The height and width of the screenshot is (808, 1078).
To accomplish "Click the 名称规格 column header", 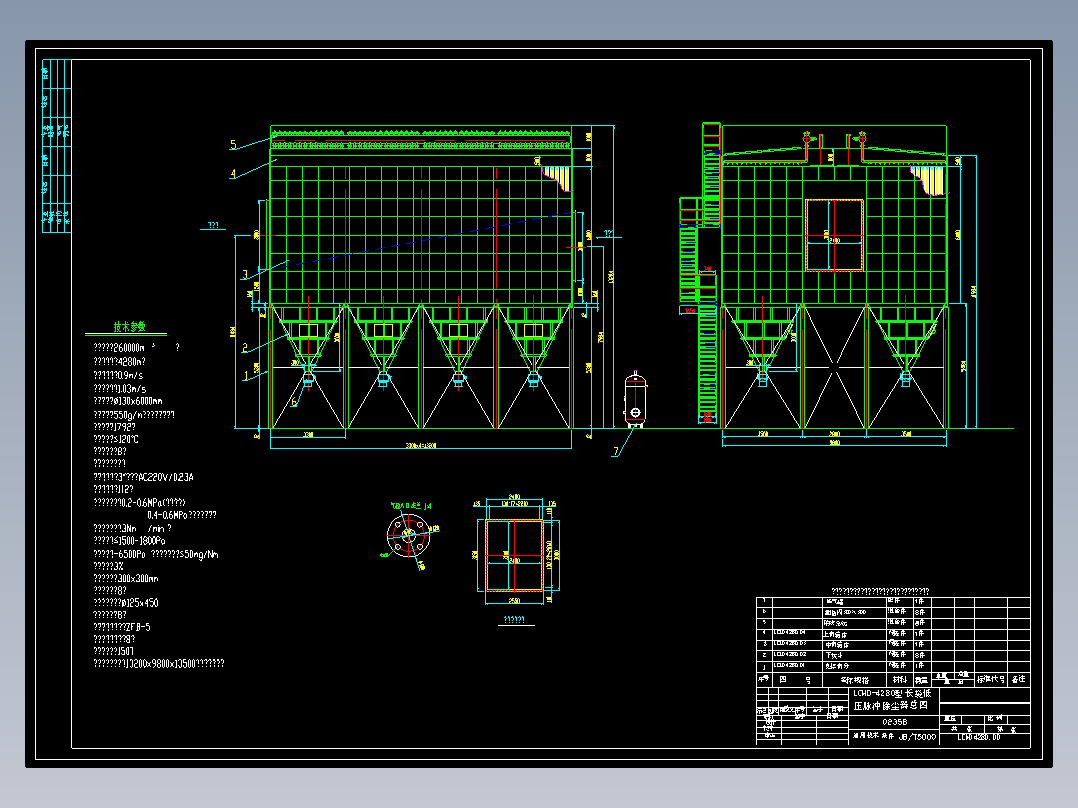I will [855, 679].
